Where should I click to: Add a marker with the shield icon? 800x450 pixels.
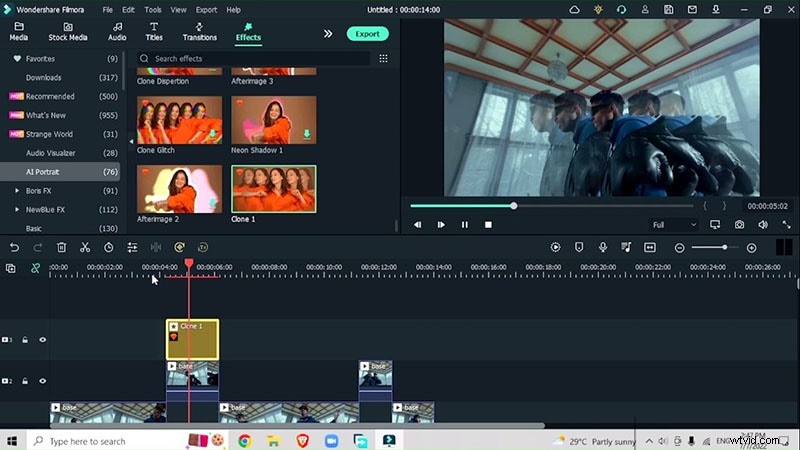pos(579,247)
